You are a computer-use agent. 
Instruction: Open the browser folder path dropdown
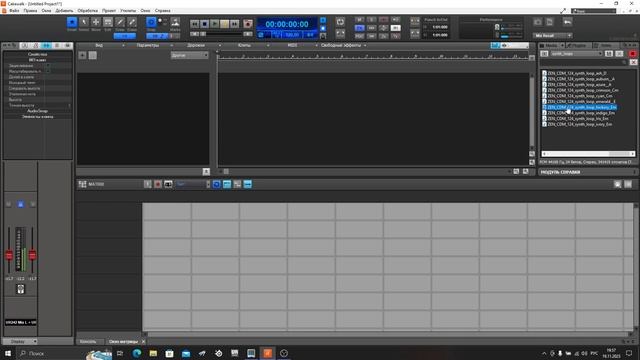point(576,53)
